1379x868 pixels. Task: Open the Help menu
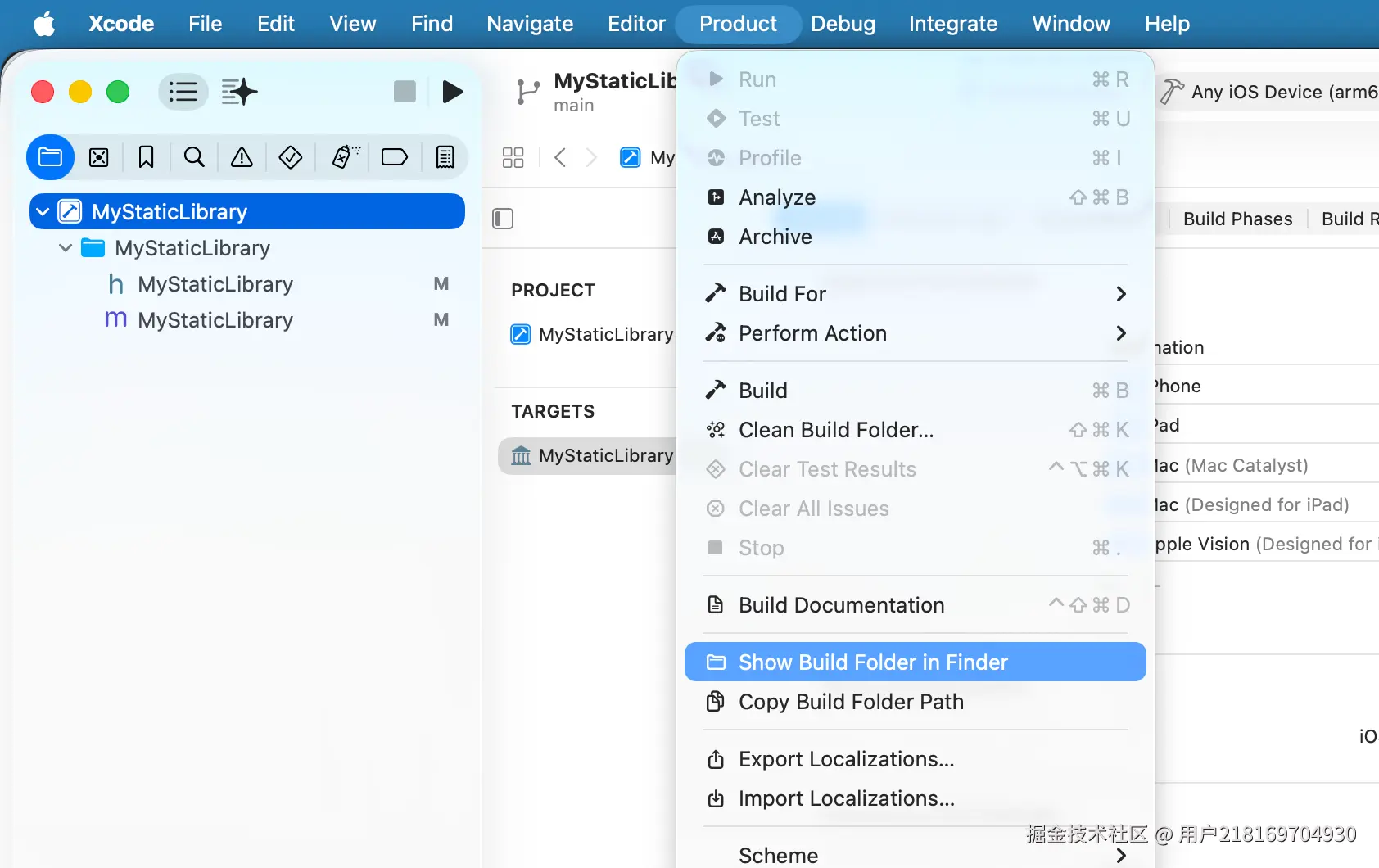pyautogui.click(x=1167, y=24)
